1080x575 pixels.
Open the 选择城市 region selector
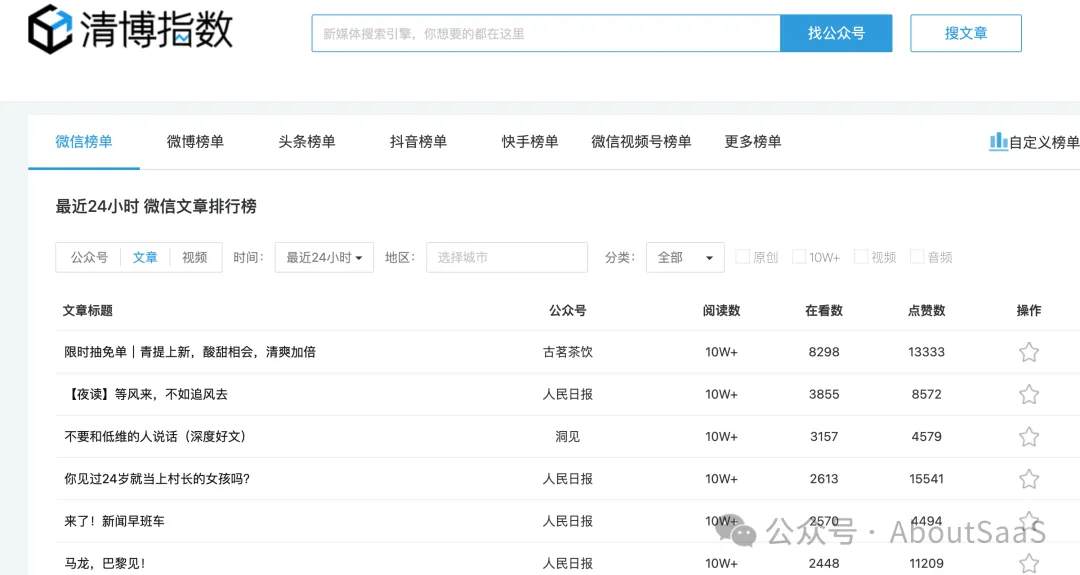click(x=506, y=257)
